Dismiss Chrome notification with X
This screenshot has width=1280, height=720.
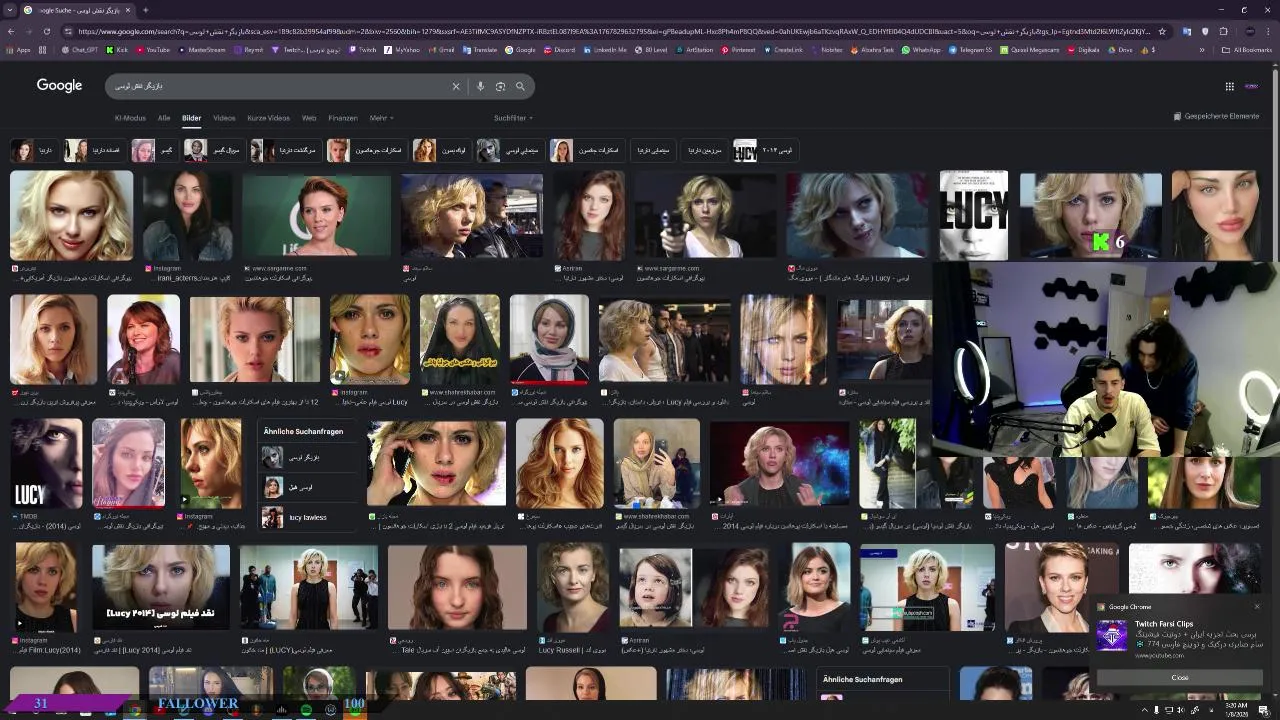coord(1257,606)
